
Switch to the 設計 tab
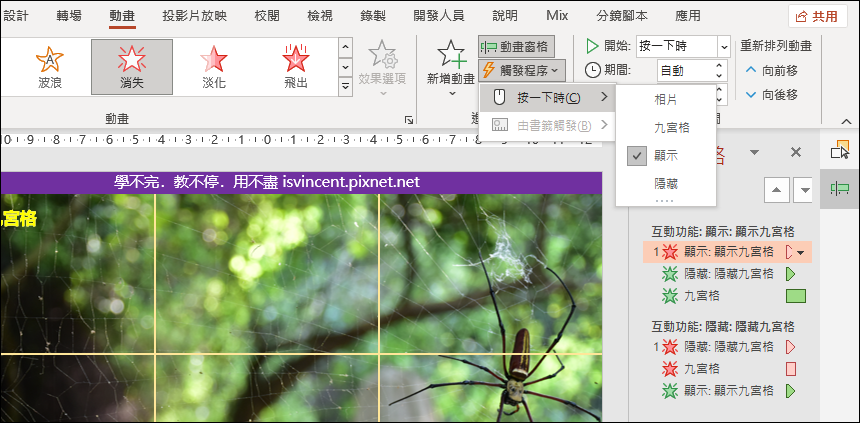pos(16,16)
